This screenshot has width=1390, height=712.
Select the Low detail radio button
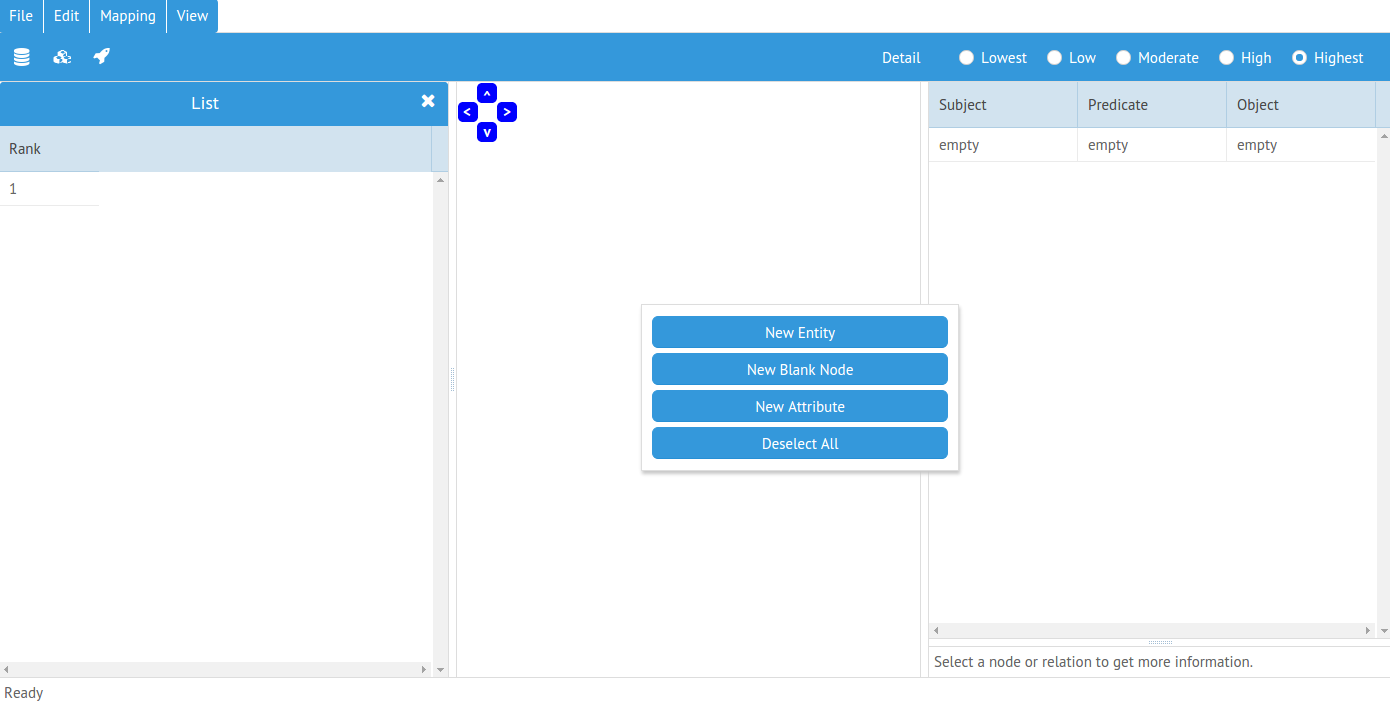(x=1054, y=58)
